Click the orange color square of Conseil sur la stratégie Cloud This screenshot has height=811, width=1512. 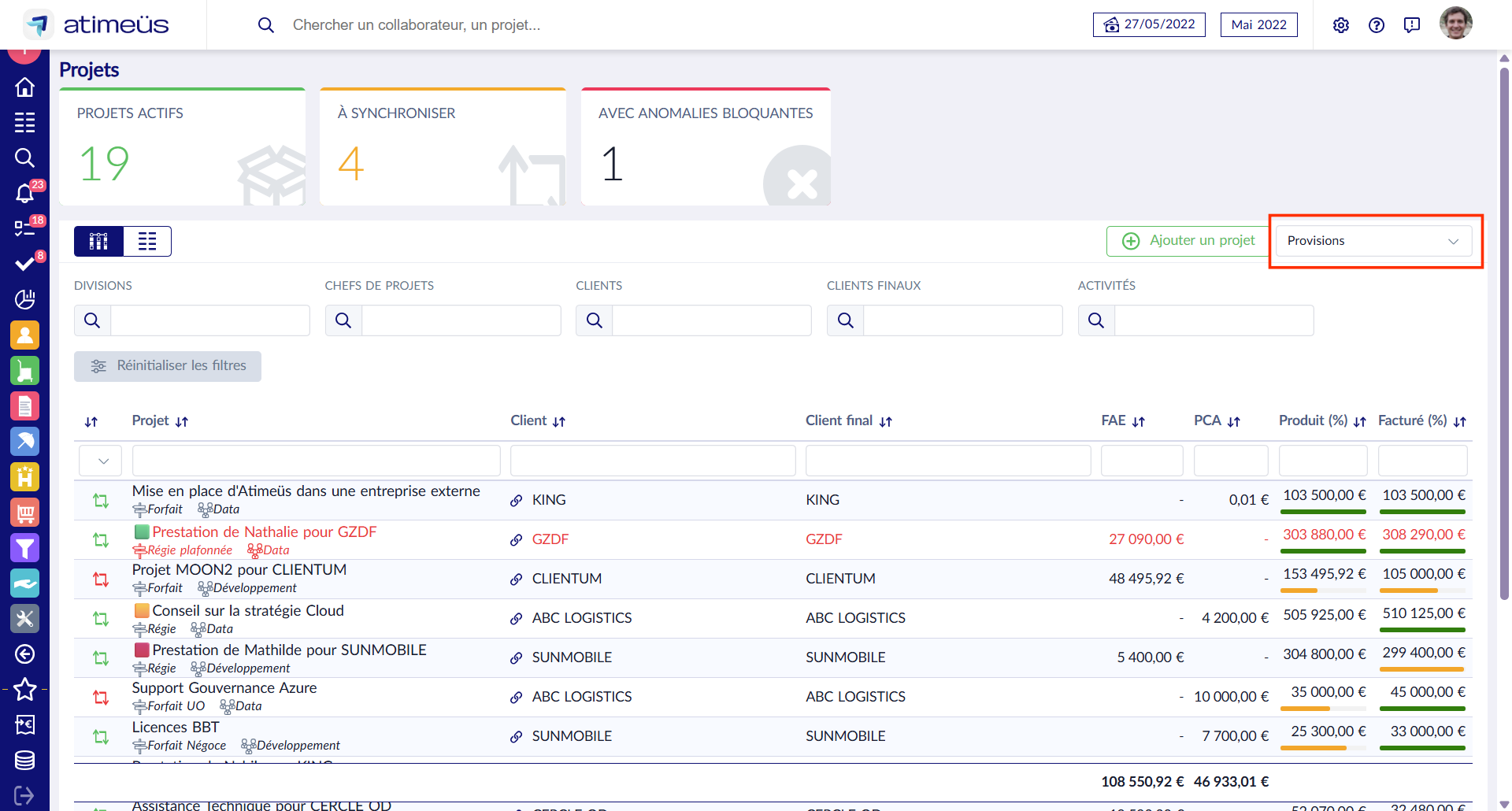pos(142,610)
